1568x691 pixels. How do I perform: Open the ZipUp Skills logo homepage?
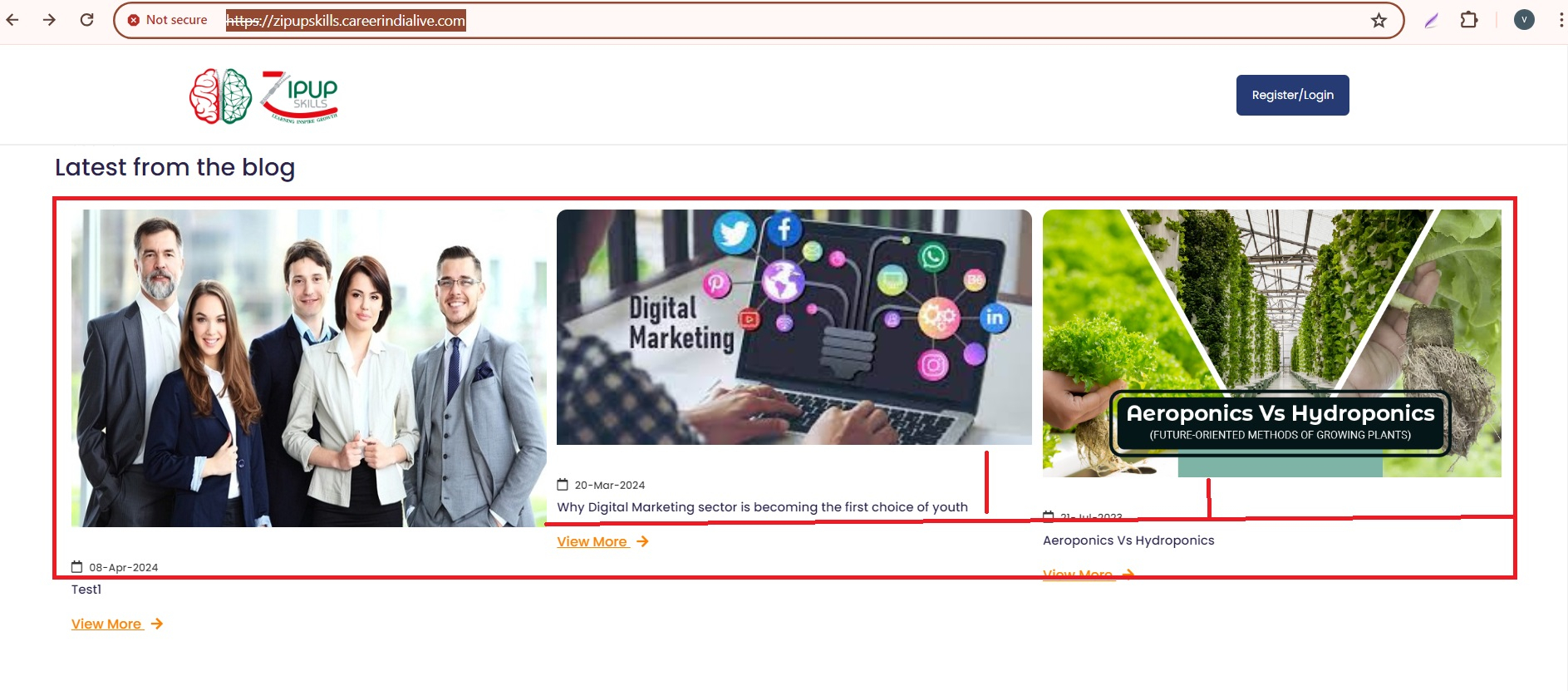263,96
